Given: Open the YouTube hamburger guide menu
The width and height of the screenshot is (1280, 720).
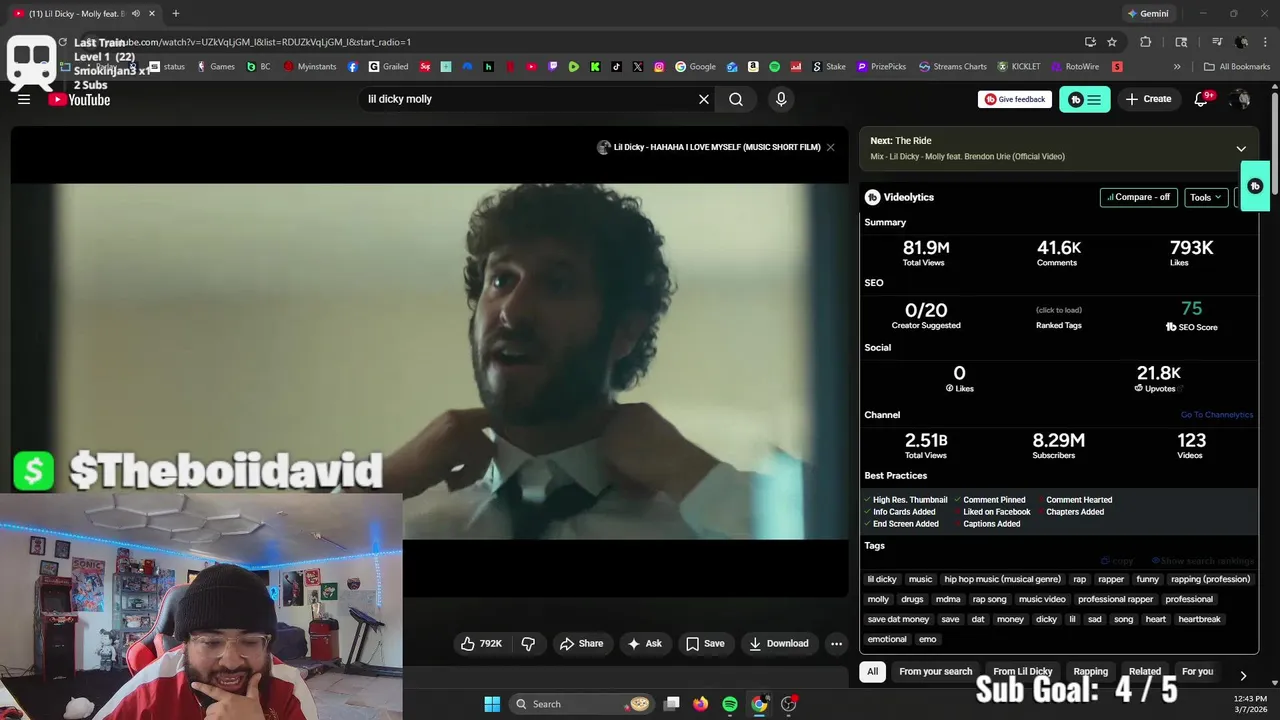Looking at the screenshot, I should coord(24,99).
